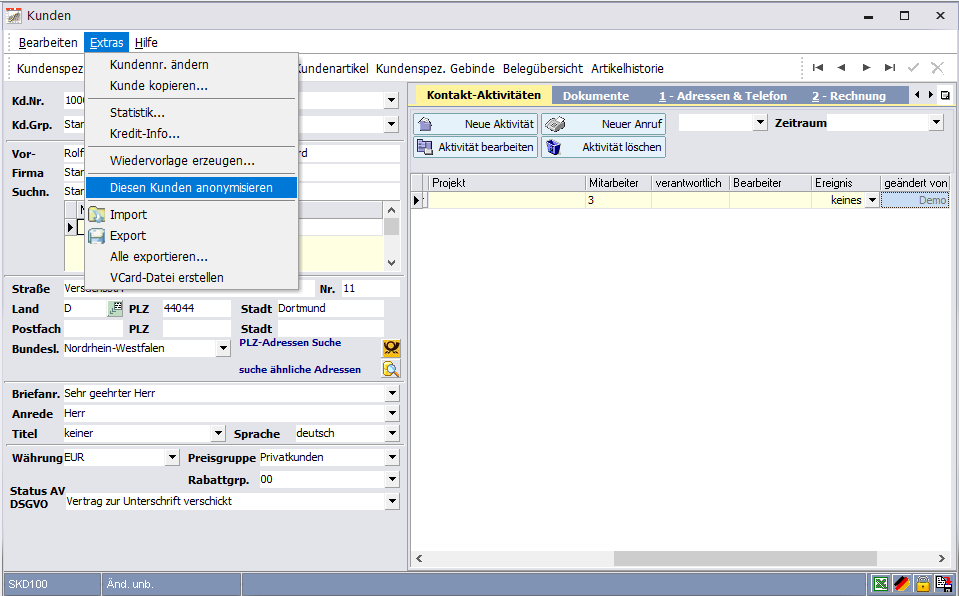Open the Ereignis keines dropdown in grid
Image resolution: width=959 pixels, height=596 pixels.
pos(872,200)
